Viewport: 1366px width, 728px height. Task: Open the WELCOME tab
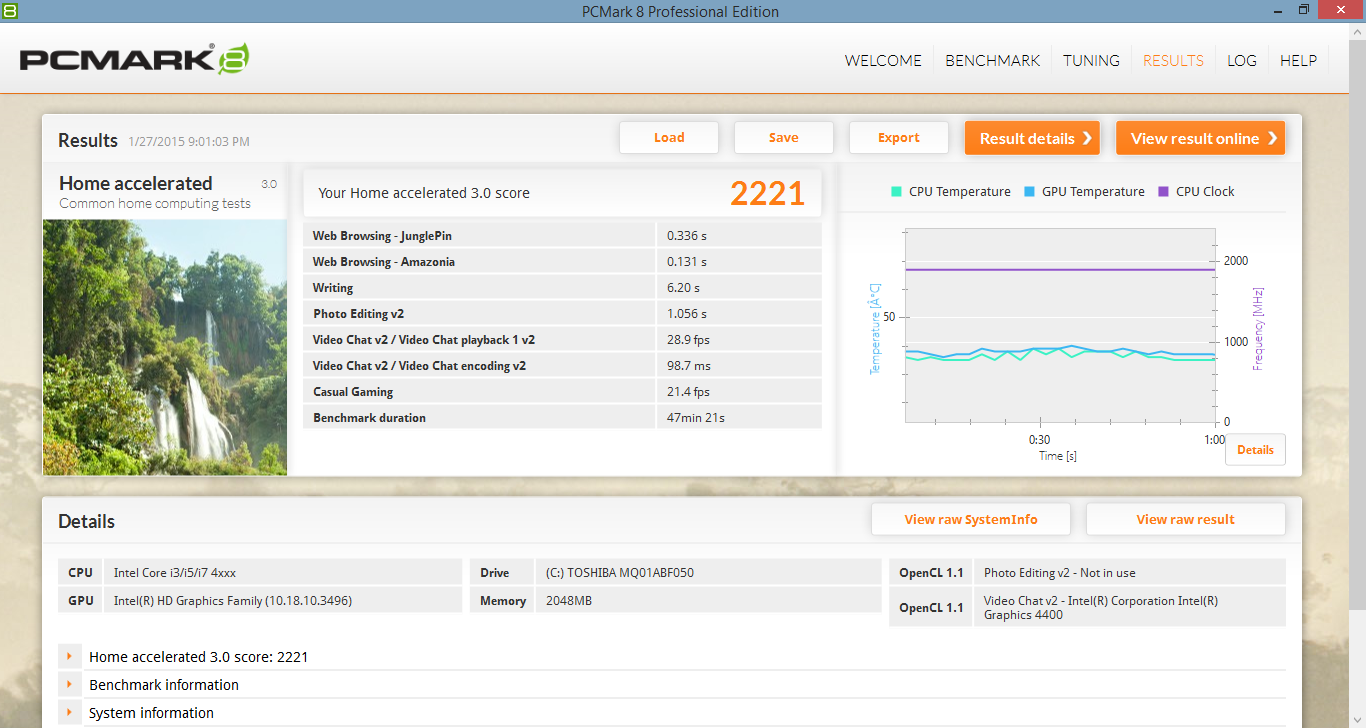pos(883,60)
